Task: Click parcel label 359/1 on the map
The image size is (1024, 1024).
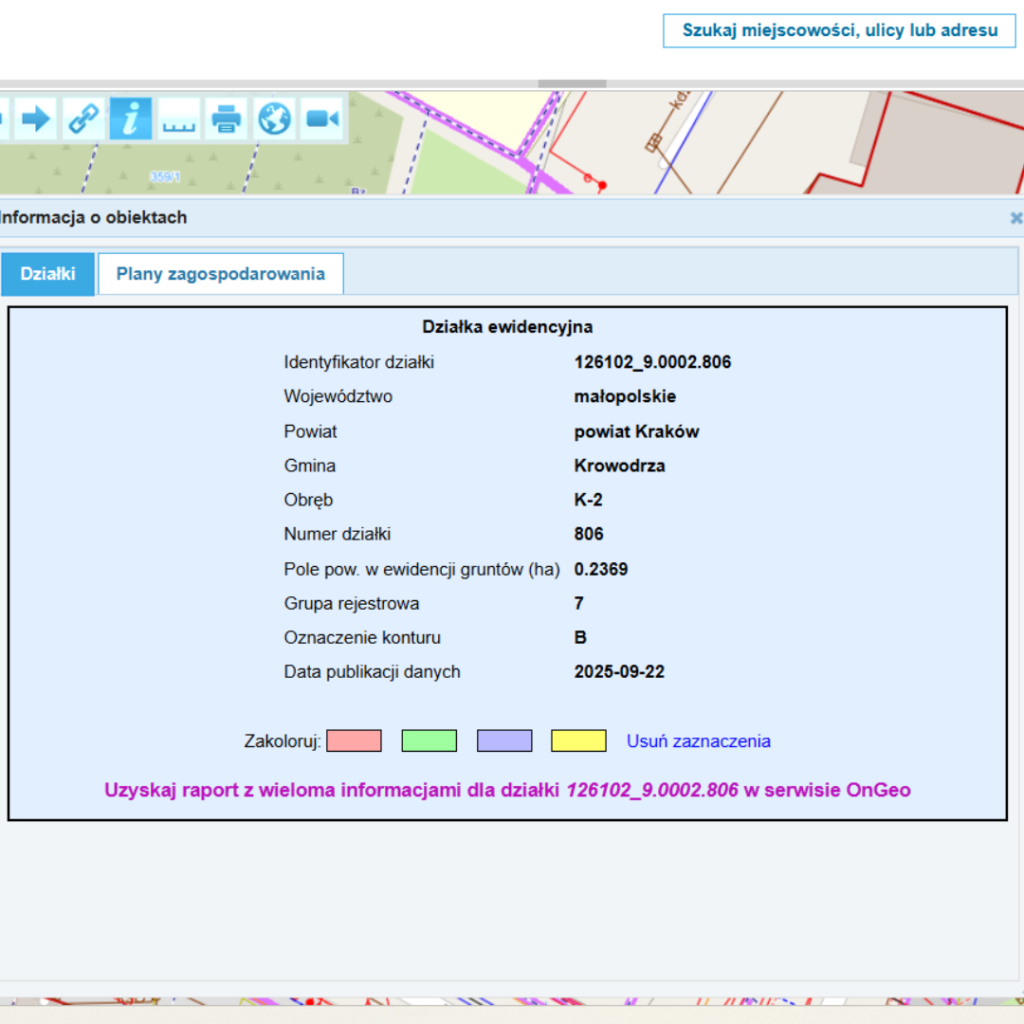Action: pos(165,177)
